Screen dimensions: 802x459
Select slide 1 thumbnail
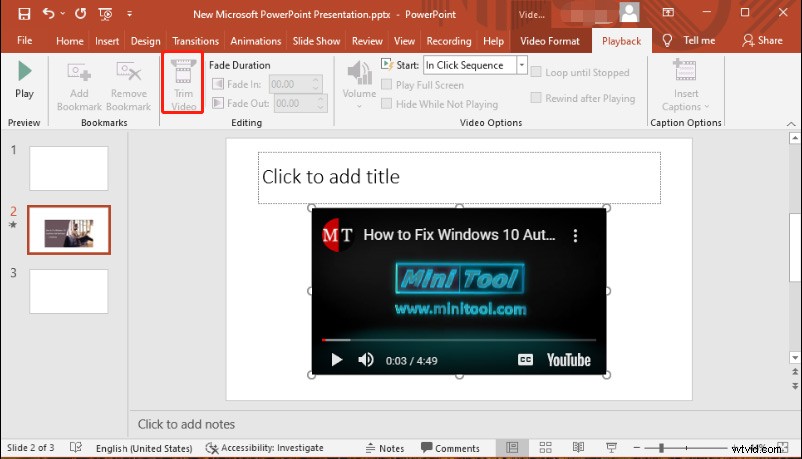click(x=69, y=168)
